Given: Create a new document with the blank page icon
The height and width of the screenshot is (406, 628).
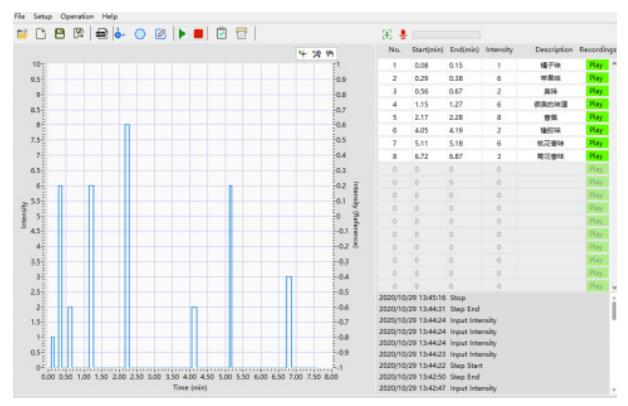Looking at the screenshot, I should click(x=41, y=34).
